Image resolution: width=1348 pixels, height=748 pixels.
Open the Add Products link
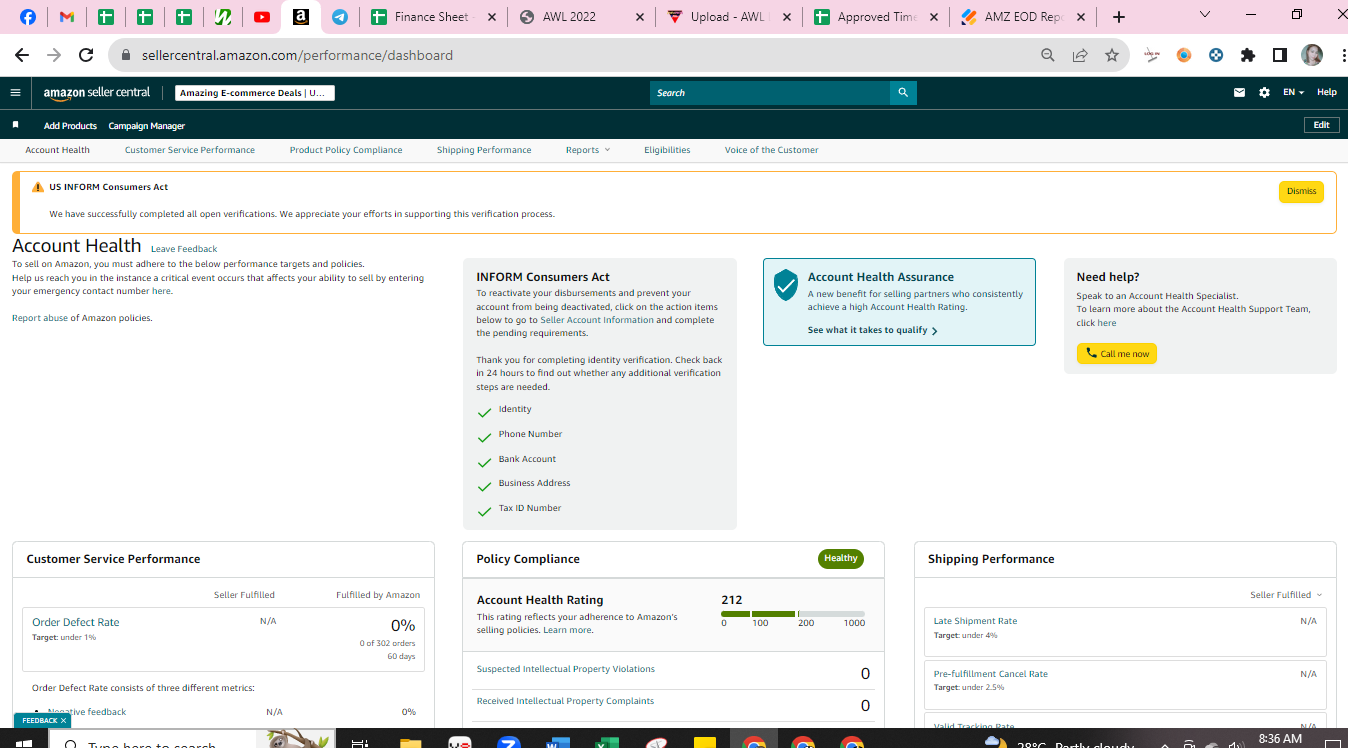70,126
